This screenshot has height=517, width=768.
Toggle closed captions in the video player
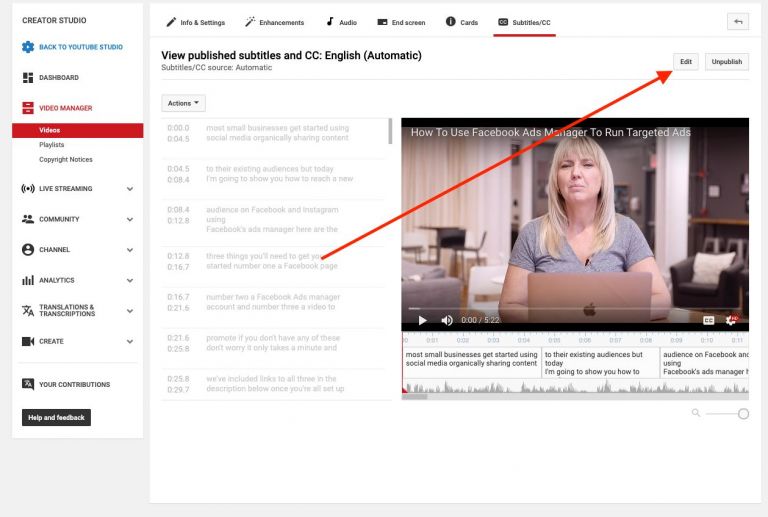tap(708, 320)
